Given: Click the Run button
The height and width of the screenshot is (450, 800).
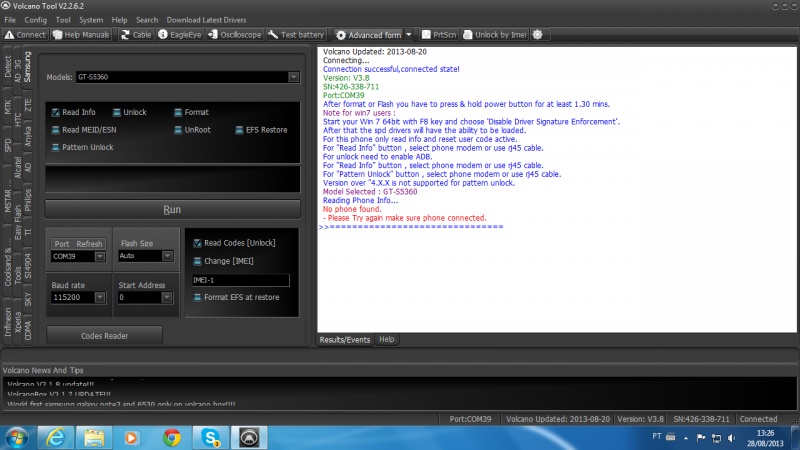Looking at the screenshot, I should coord(172,210).
